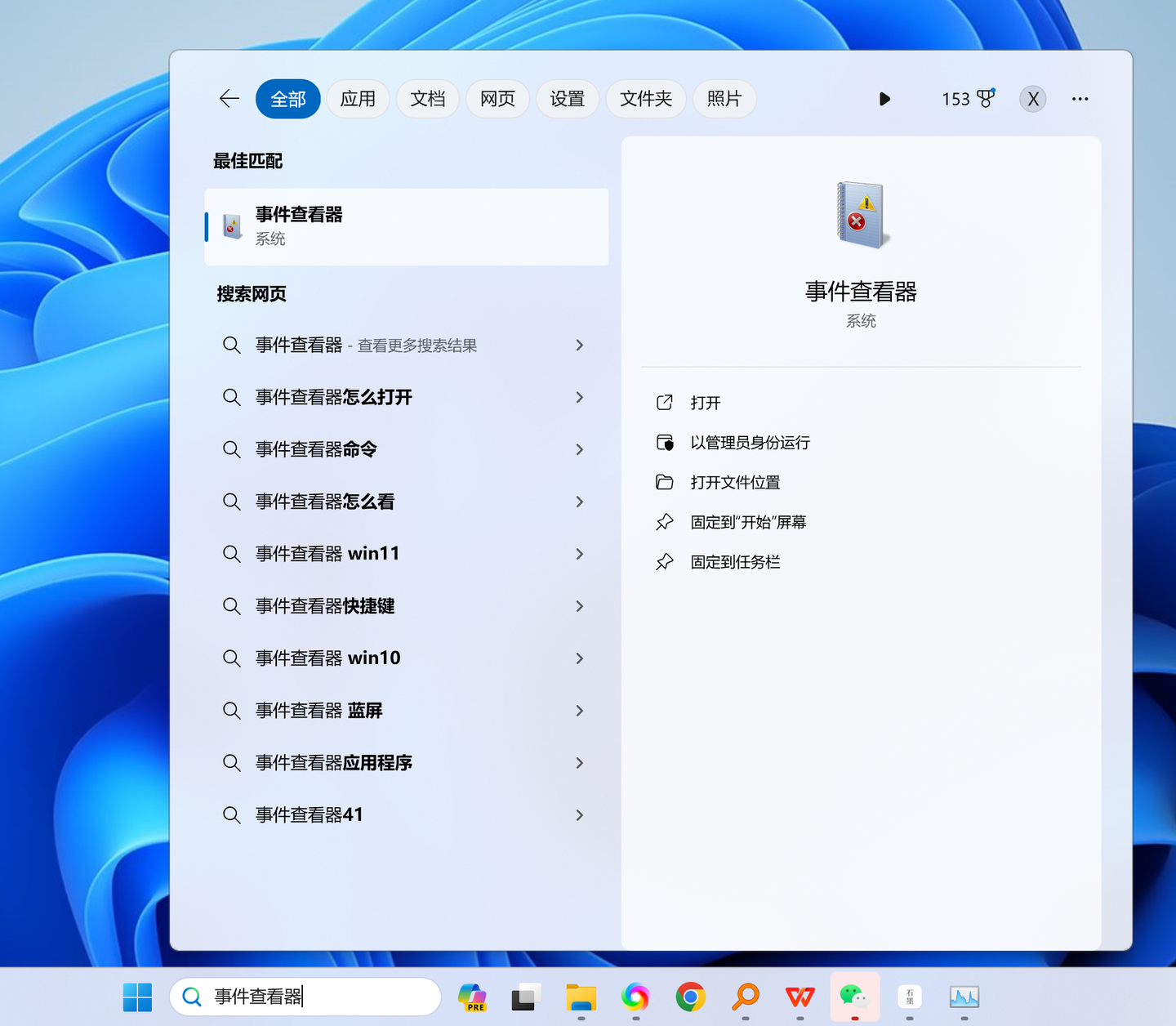This screenshot has width=1176, height=1026.
Task: Open the 153 rewards points trophy
Action: [969, 99]
